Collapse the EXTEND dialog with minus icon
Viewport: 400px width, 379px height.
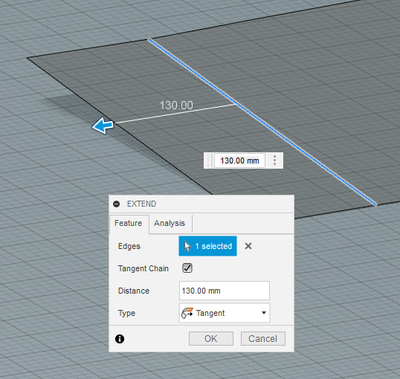coord(116,204)
